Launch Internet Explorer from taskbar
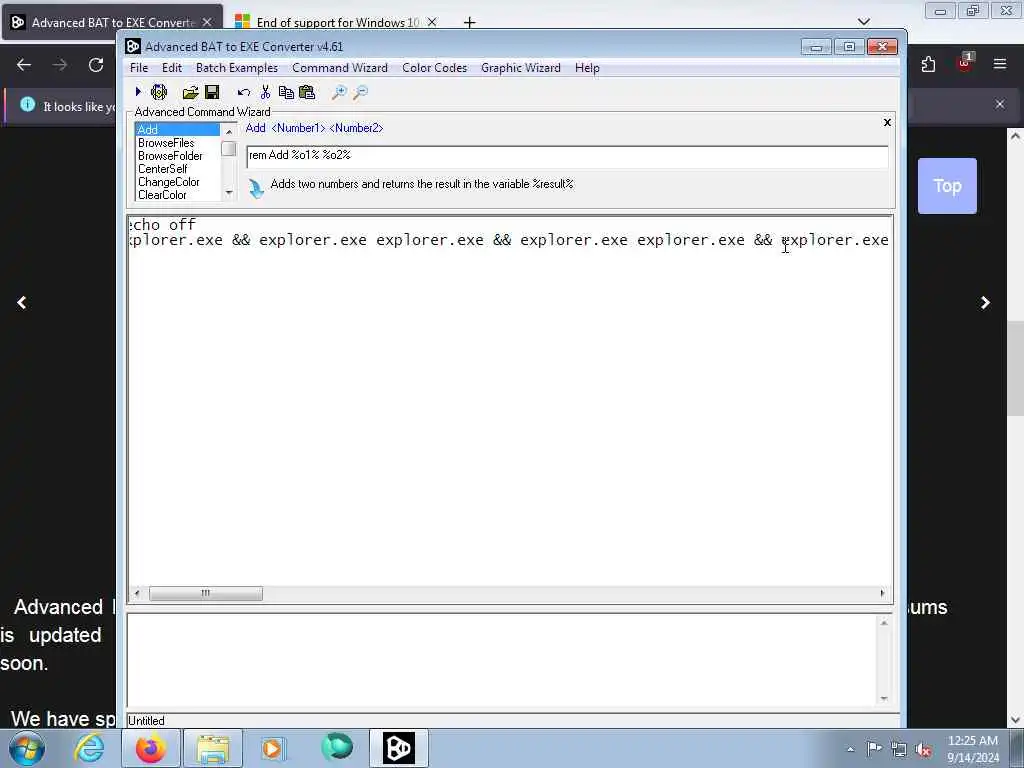Screen dimensions: 1024x768 (x=88, y=748)
